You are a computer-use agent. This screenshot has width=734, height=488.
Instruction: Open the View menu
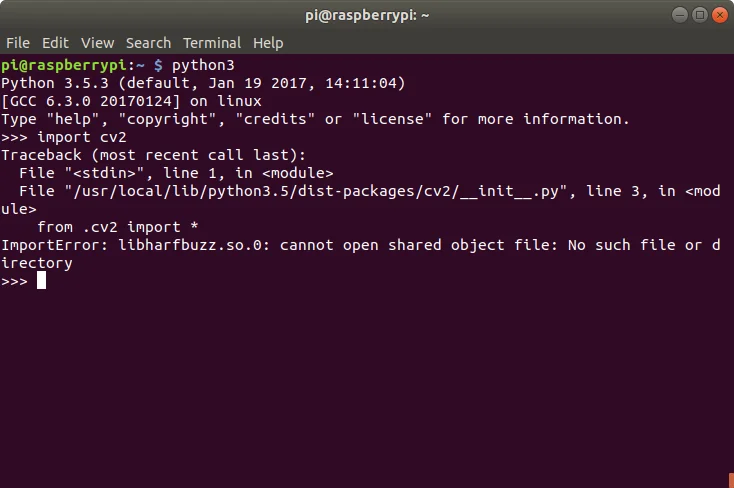pos(97,43)
